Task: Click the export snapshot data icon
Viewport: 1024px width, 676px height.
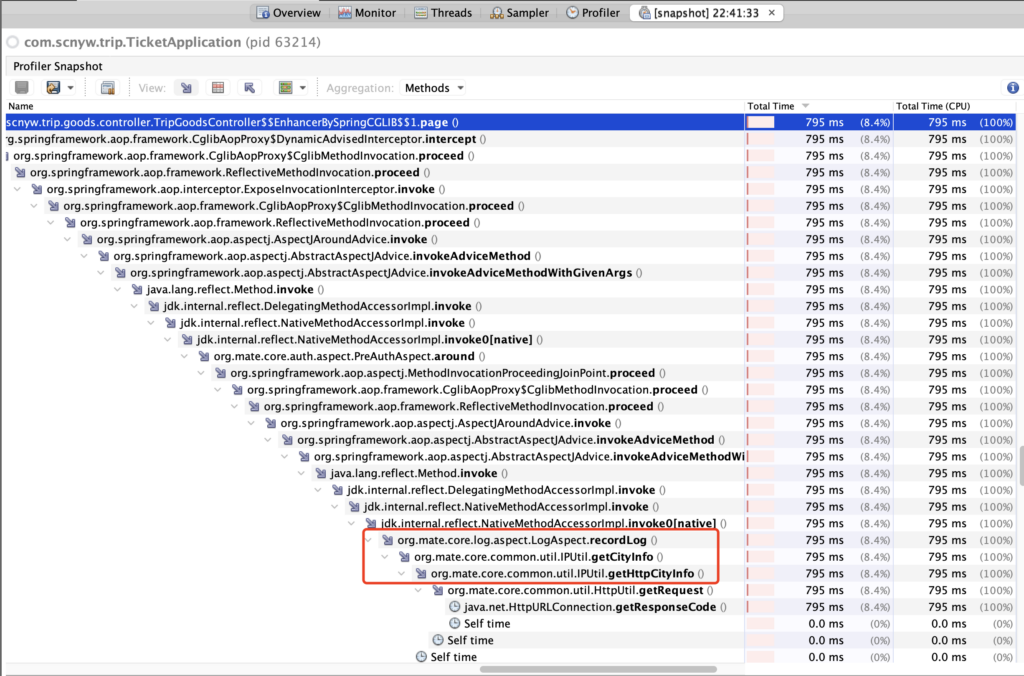Action: (53, 88)
